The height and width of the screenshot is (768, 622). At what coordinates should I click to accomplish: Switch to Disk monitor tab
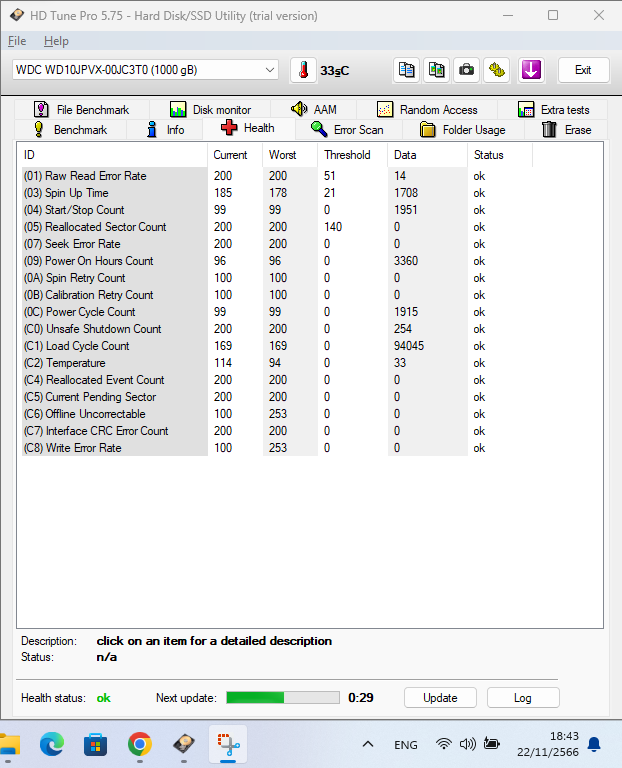(x=211, y=110)
